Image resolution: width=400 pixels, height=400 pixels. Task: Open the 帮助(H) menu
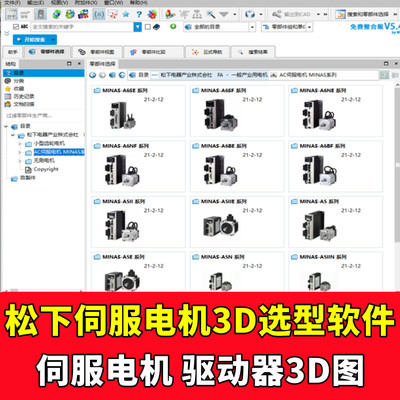point(139,2)
